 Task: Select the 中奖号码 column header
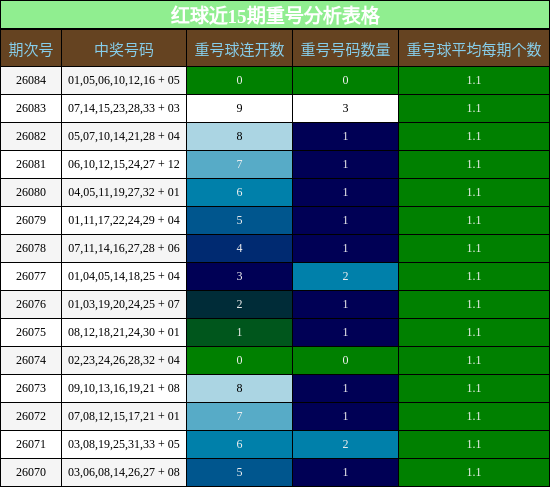[x=124, y=48]
